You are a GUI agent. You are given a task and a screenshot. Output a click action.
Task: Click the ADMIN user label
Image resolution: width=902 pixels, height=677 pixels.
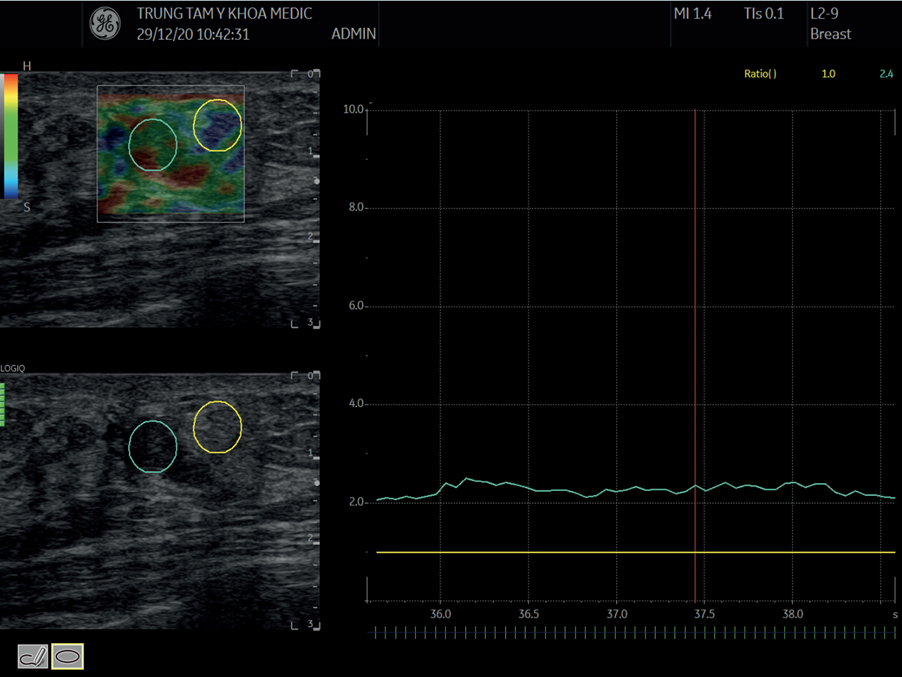tap(353, 34)
